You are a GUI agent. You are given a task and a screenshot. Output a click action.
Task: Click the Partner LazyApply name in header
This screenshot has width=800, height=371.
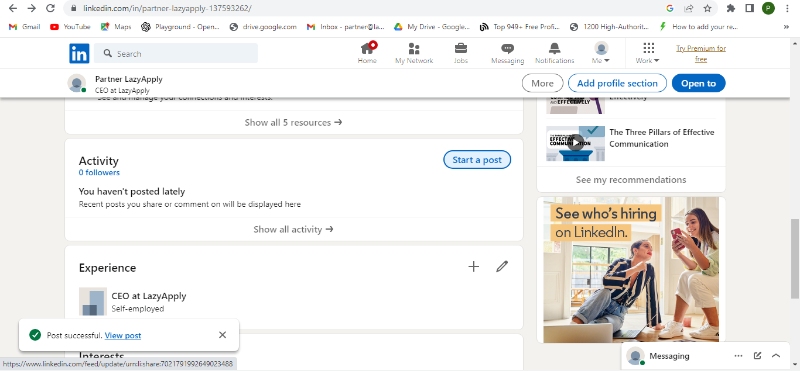point(129,79)
